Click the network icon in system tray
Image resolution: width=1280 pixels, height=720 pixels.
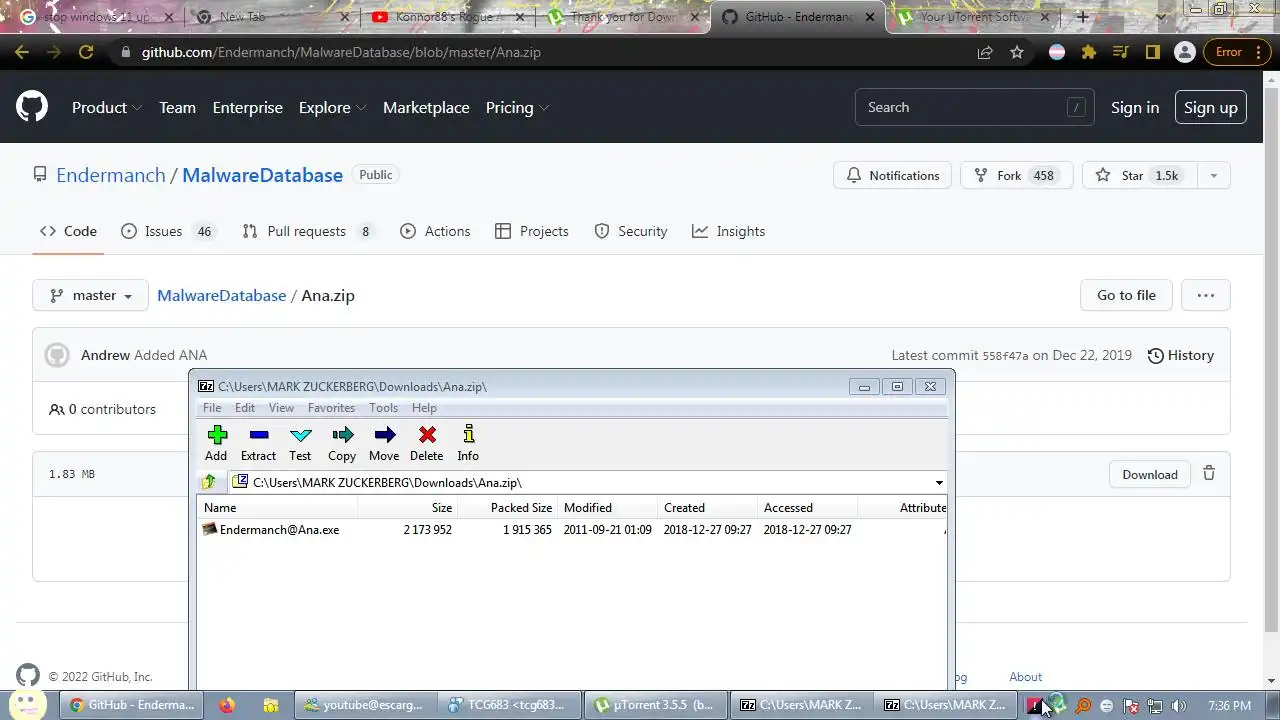(1155, 706)
